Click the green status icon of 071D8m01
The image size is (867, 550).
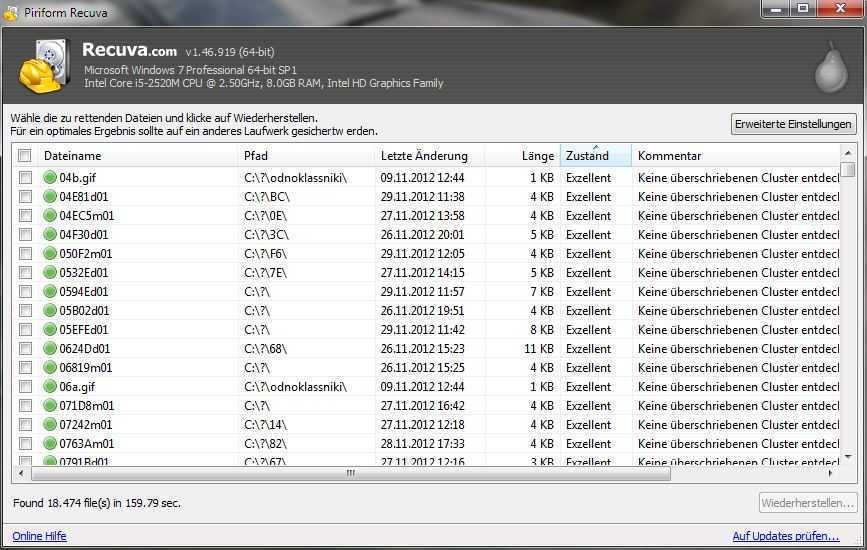[x=50, y=405]
